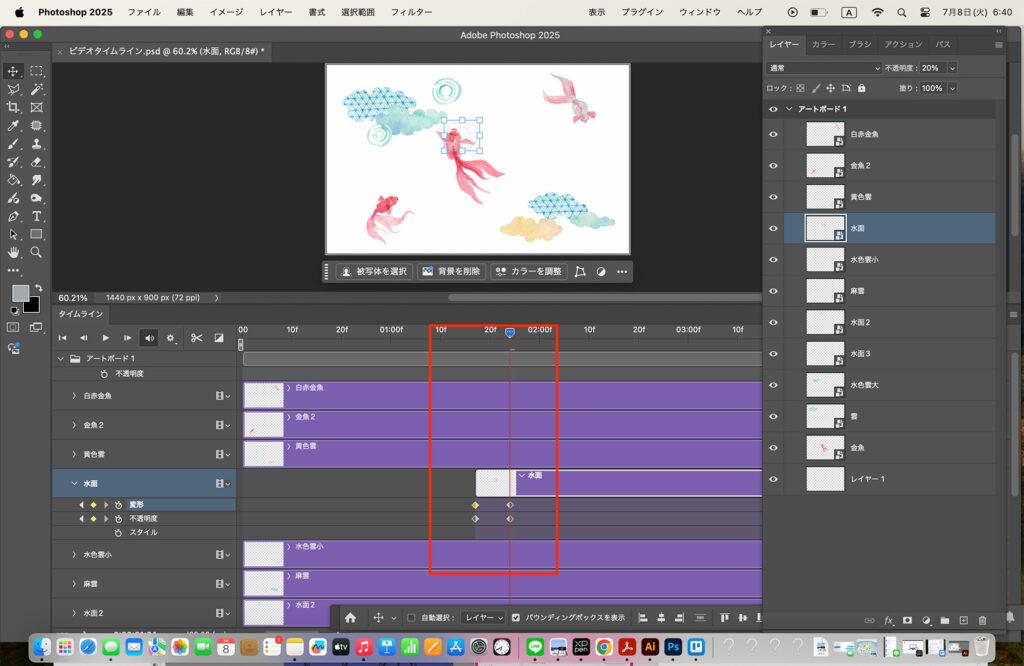The width and height of the screenshot is (1024, 666).
Task: Click the 変形 keyframe stopwatch
Action: click(x=118, y=505)
